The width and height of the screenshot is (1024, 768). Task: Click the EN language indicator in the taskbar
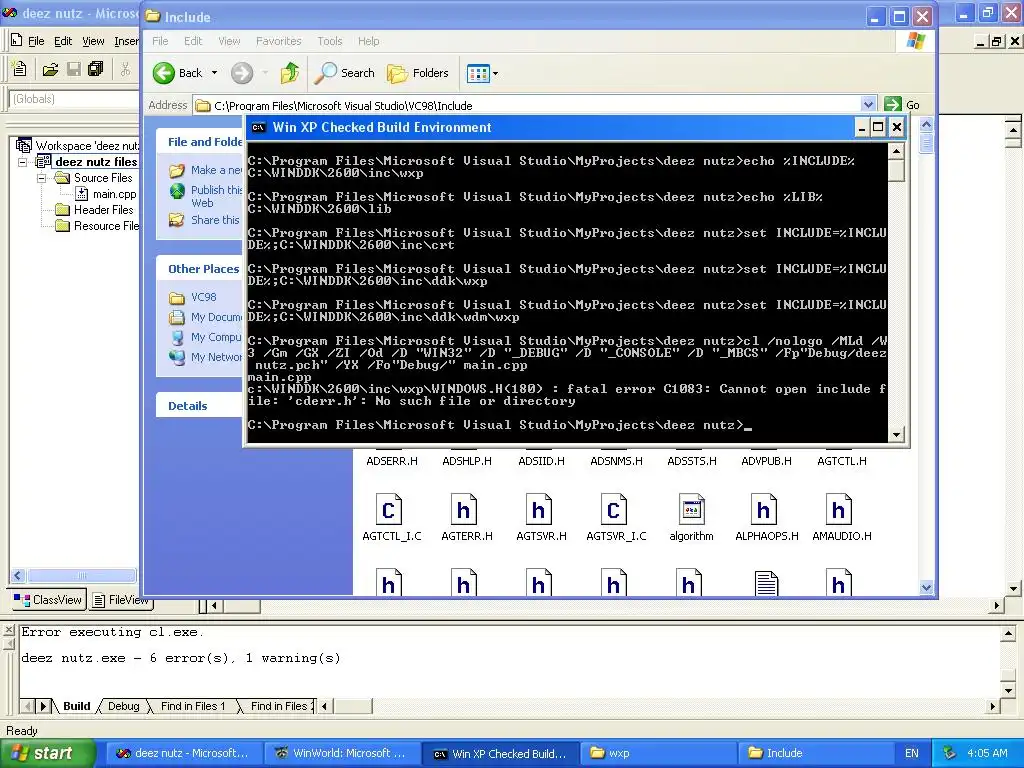pyautogui.click(x=912, y=753)
